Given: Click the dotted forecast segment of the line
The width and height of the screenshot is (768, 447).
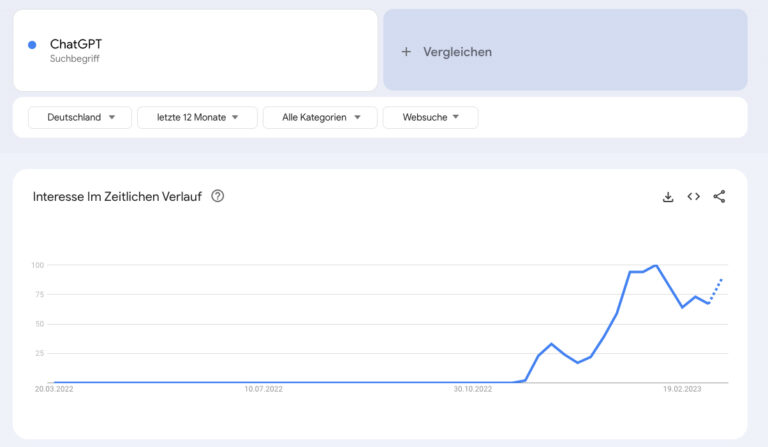Looking at the screenshot, I should (x=715, y=291).
